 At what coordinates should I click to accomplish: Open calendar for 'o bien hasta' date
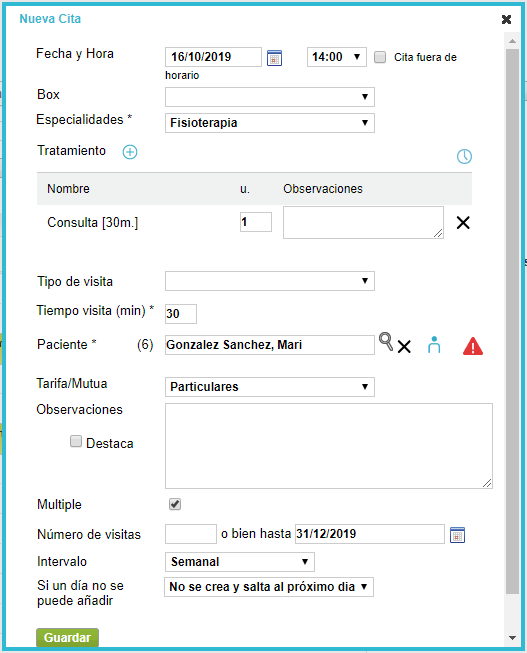(457, 535)
